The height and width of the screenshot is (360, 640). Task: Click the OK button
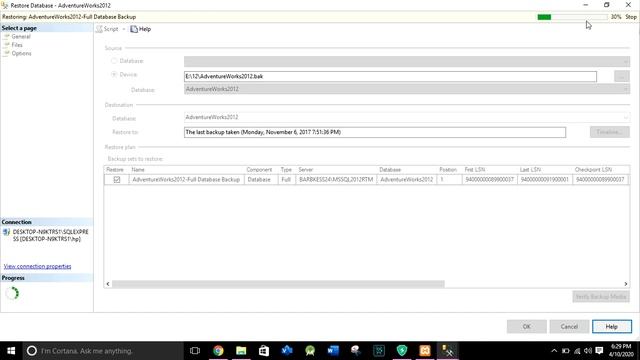click(x=527, y=327)
